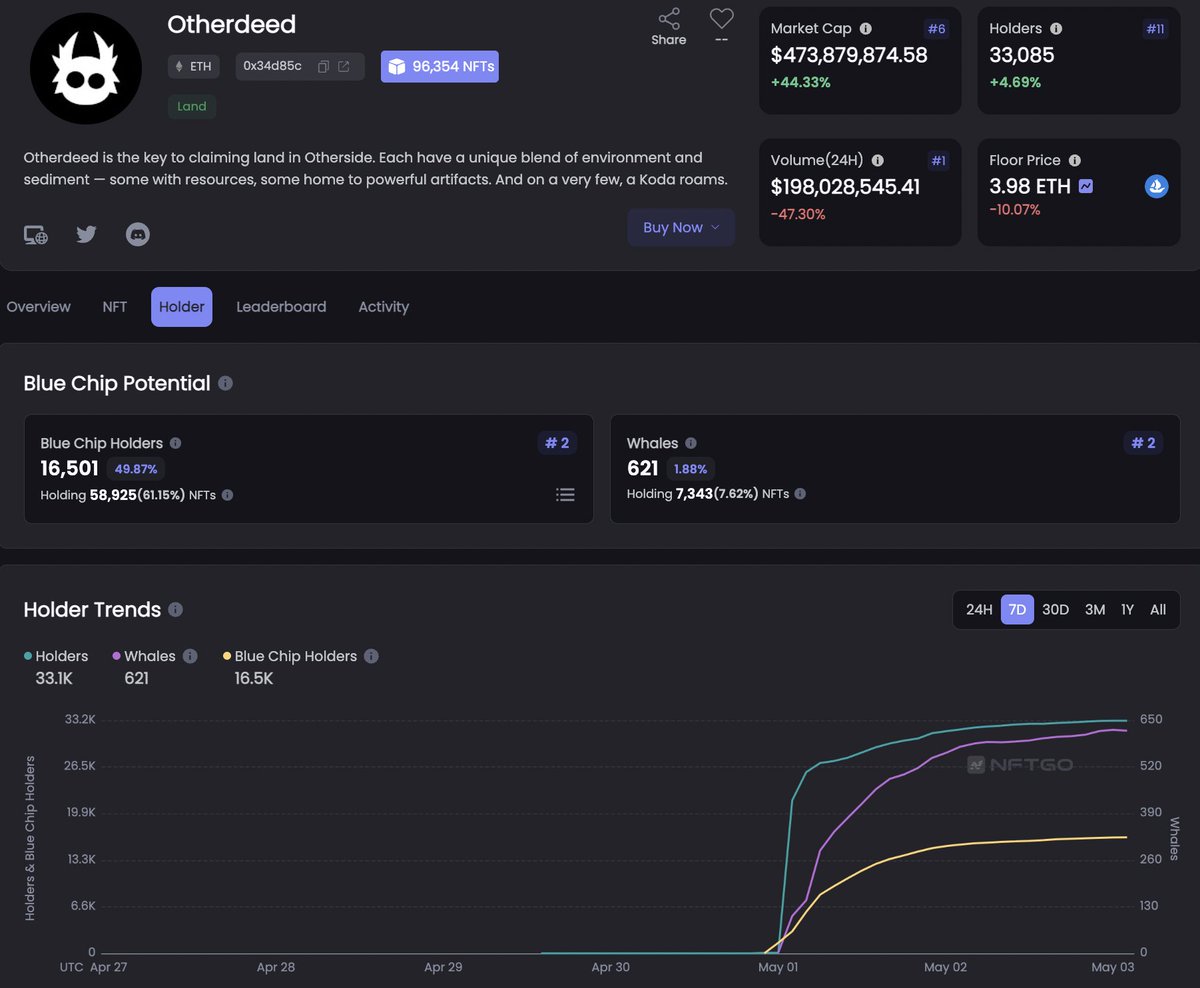Click the Market Cap info icon
This screenshot has height=988, width=1200.
pos(866,29)
